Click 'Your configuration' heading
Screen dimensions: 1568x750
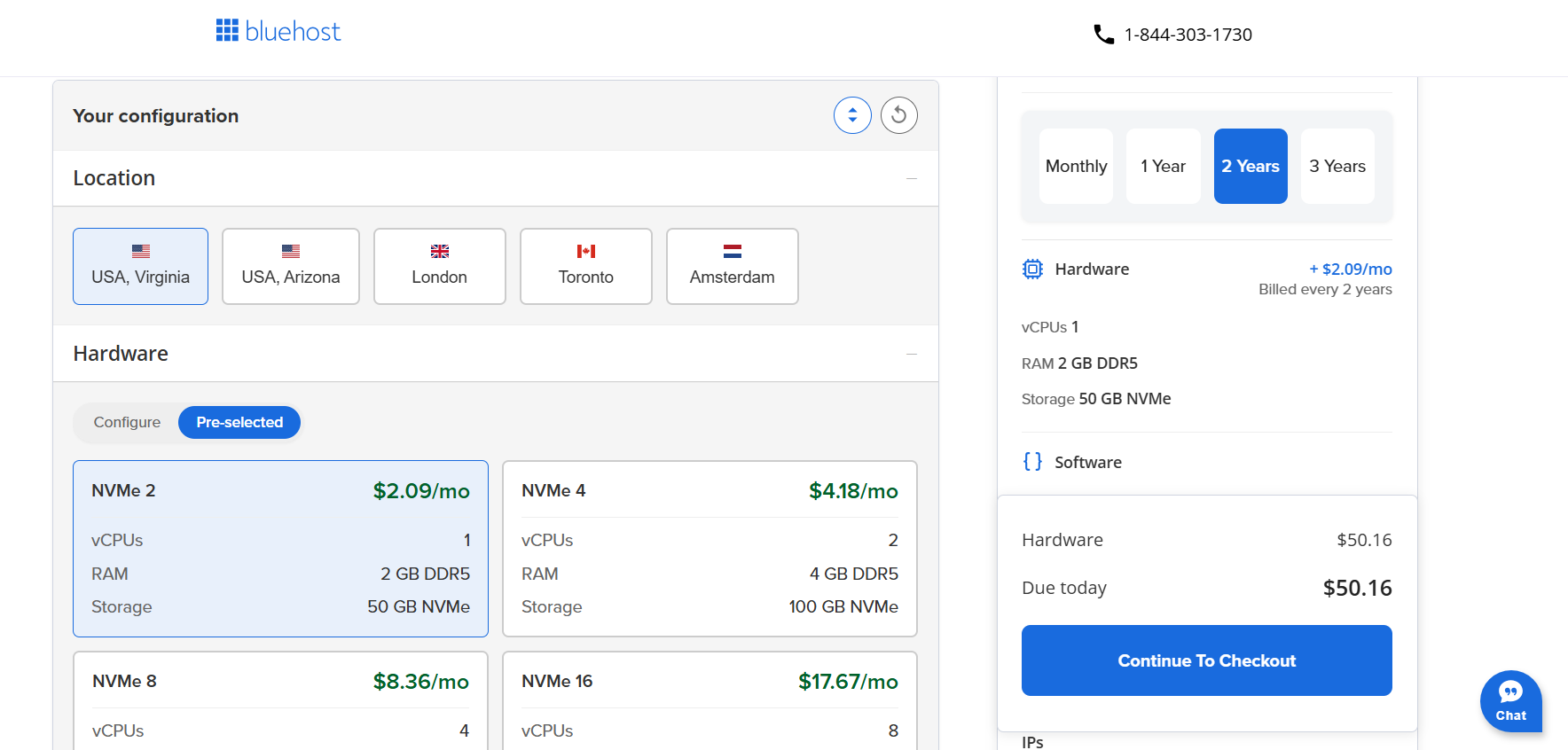[x=155, y=116]
